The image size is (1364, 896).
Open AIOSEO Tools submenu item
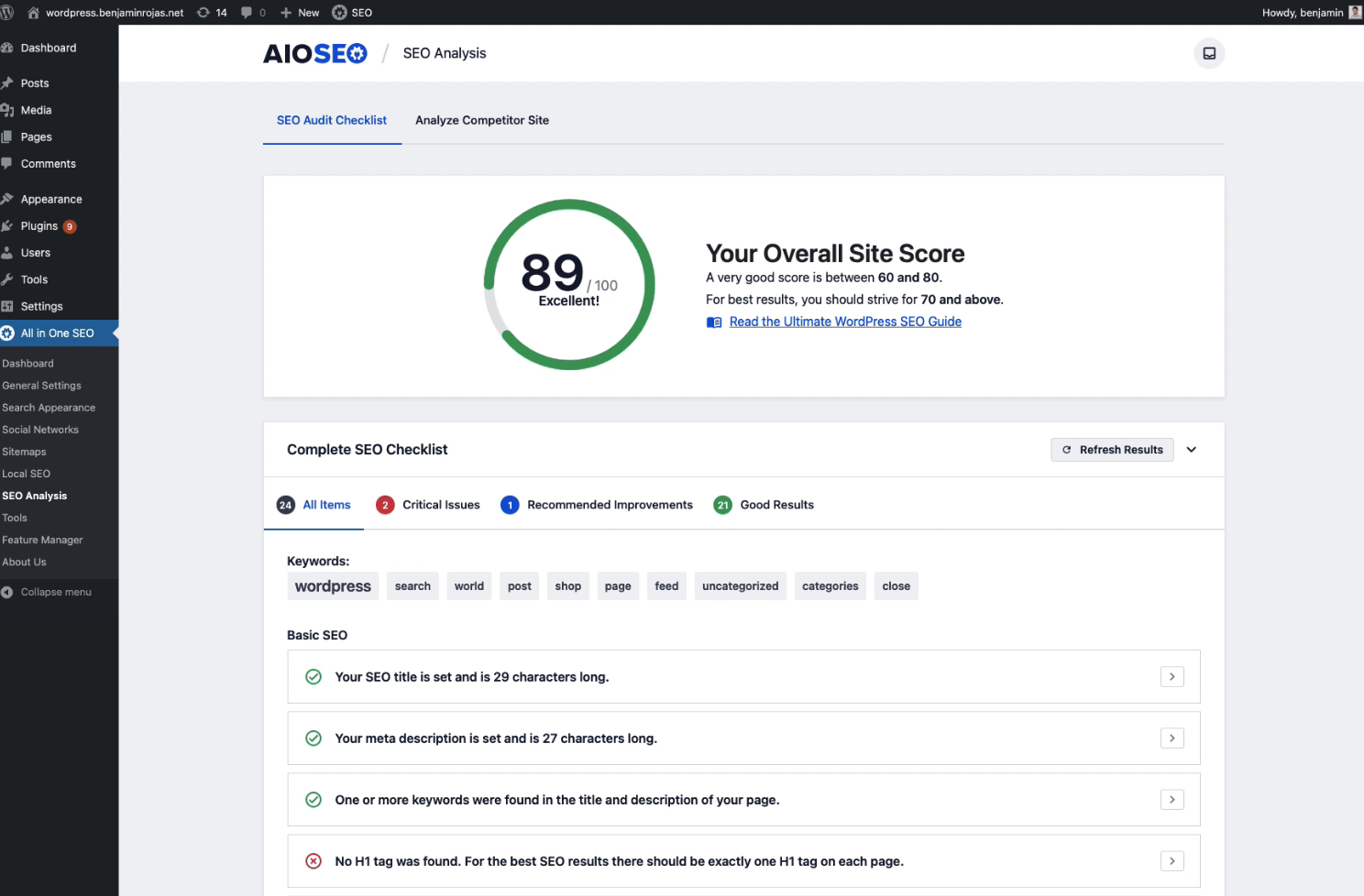[x=15, y=518]
